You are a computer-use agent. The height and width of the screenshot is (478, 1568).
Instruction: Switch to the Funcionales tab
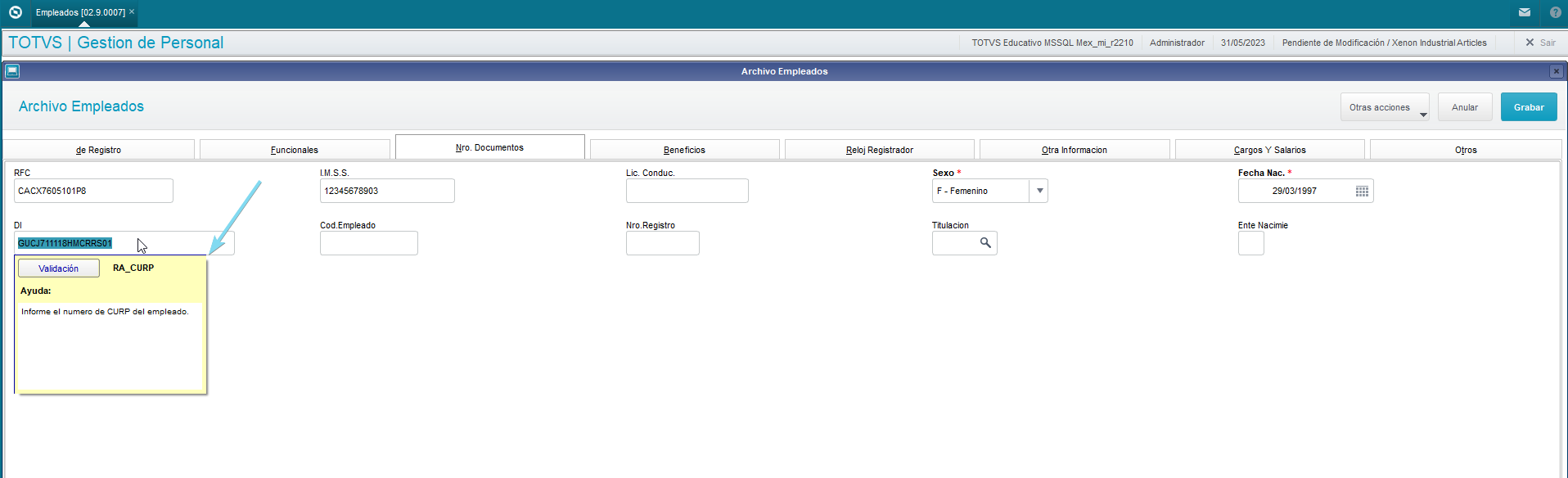point(295,150)
